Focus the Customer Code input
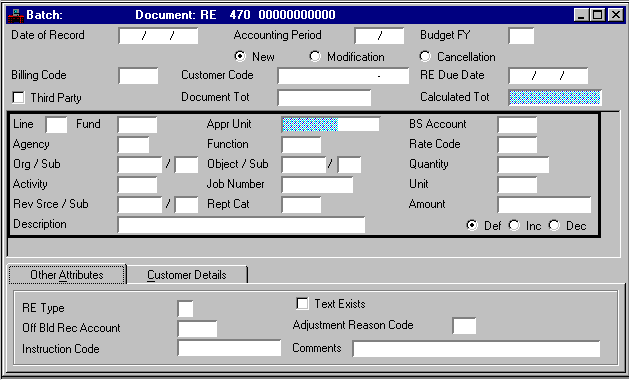The image size is (629, 380). pos(343,76)
